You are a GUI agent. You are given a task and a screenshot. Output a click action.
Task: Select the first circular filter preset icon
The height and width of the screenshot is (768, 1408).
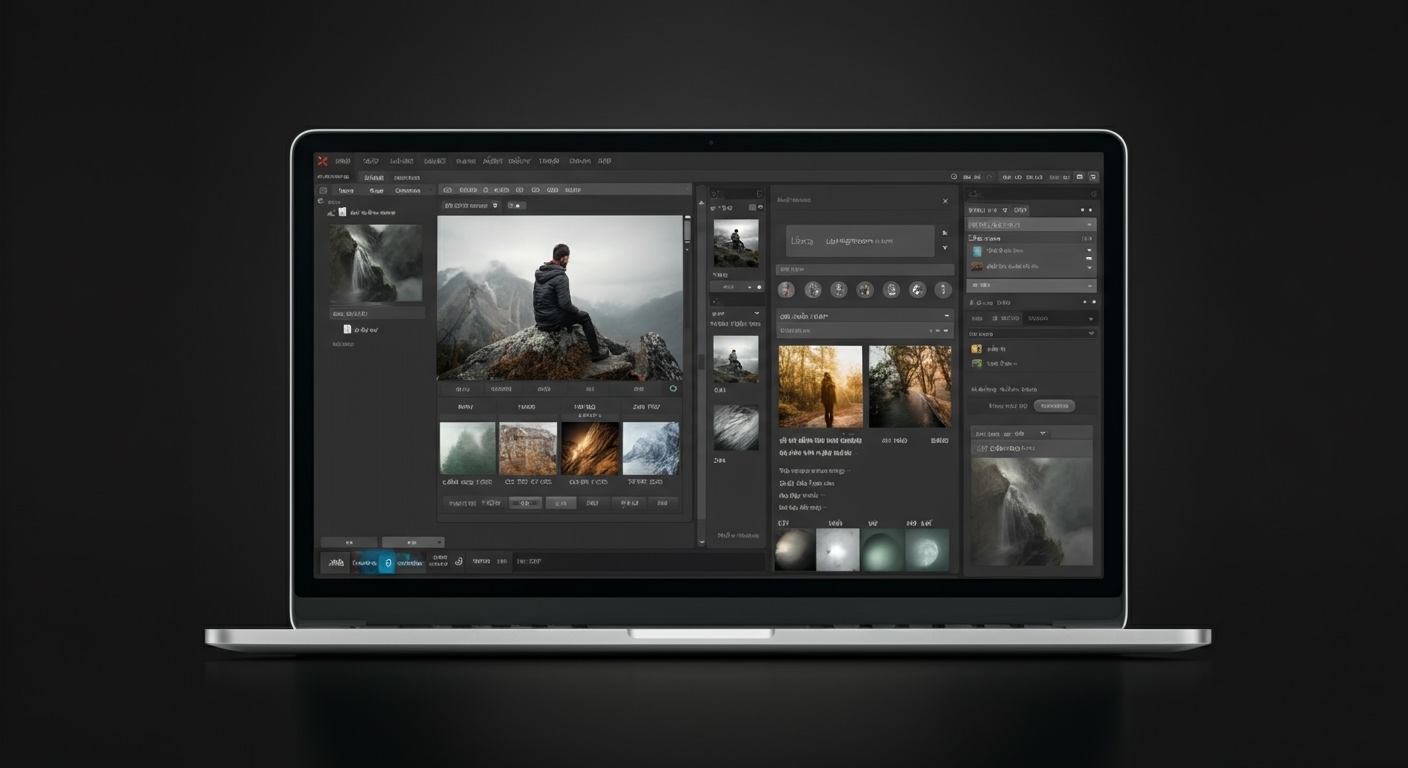tap(786, 289)
